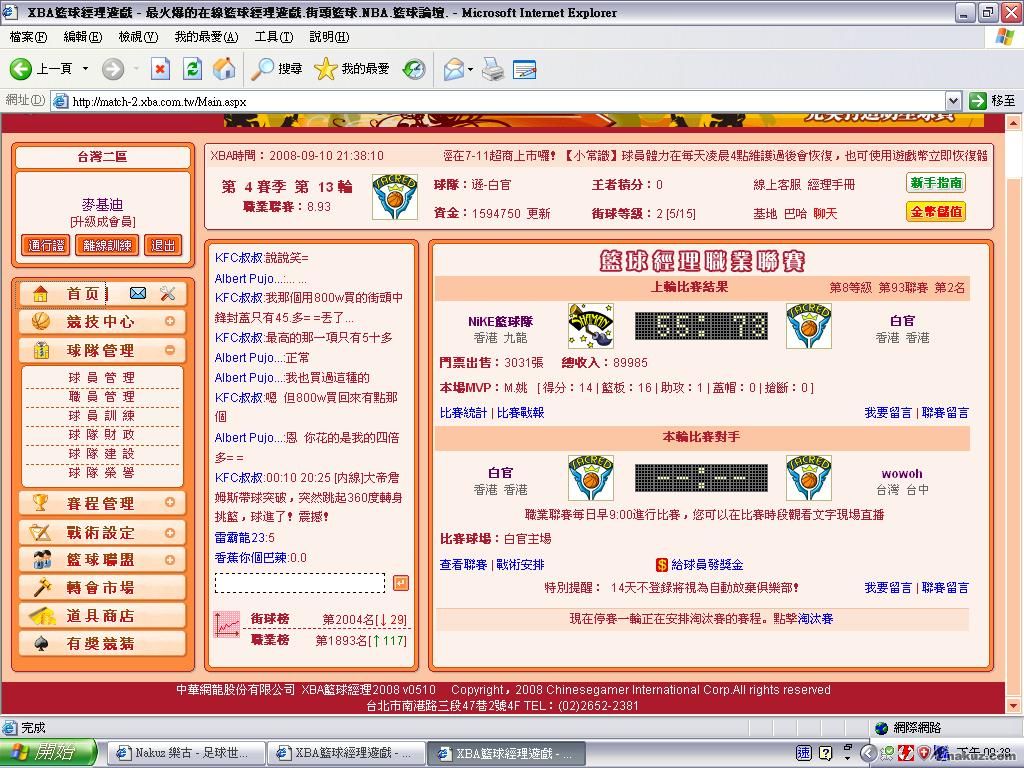Stop loading with the IE stop icon

click(x=160, y=69)
